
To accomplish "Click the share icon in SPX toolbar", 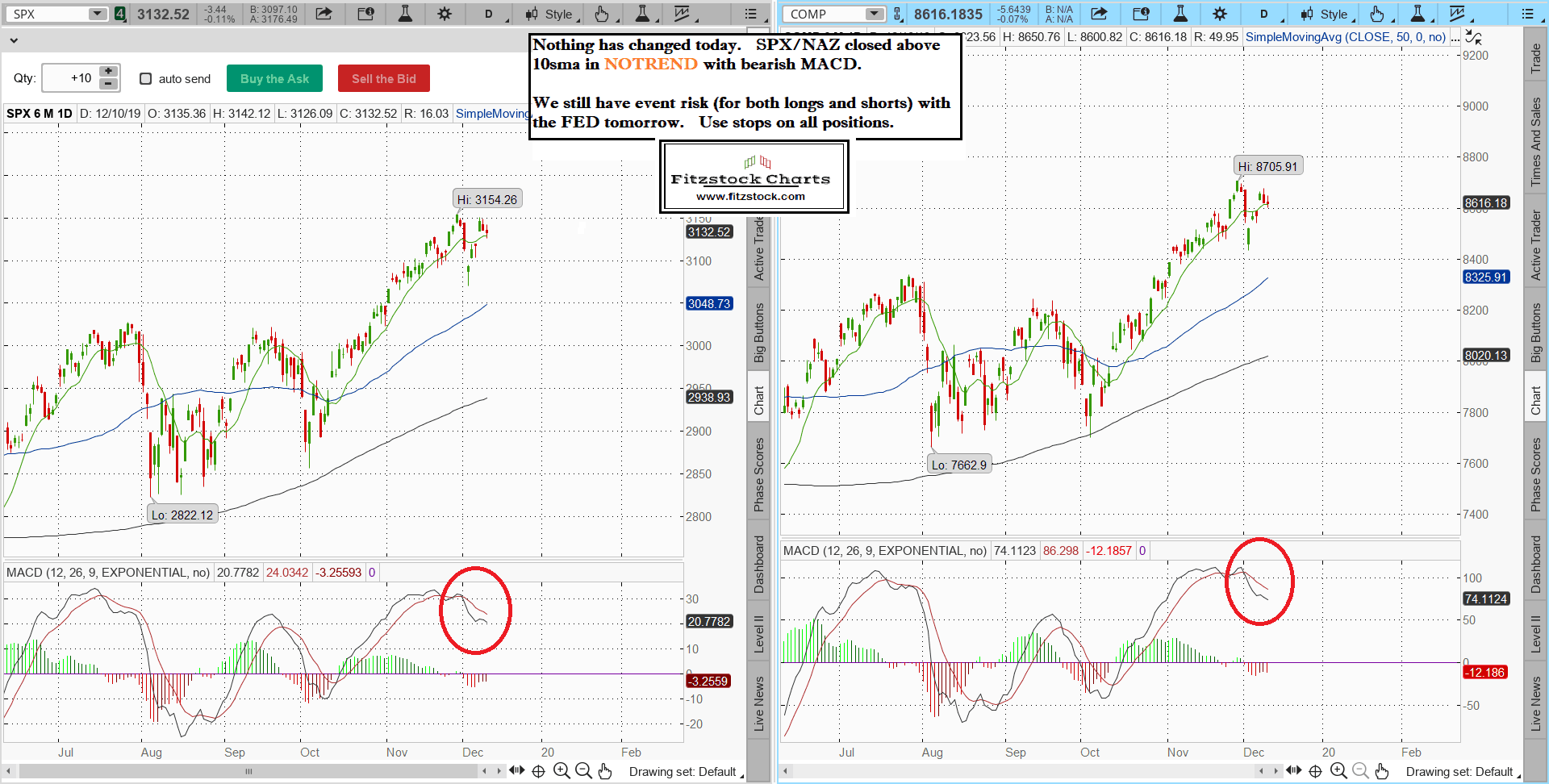I will [324, 14].
